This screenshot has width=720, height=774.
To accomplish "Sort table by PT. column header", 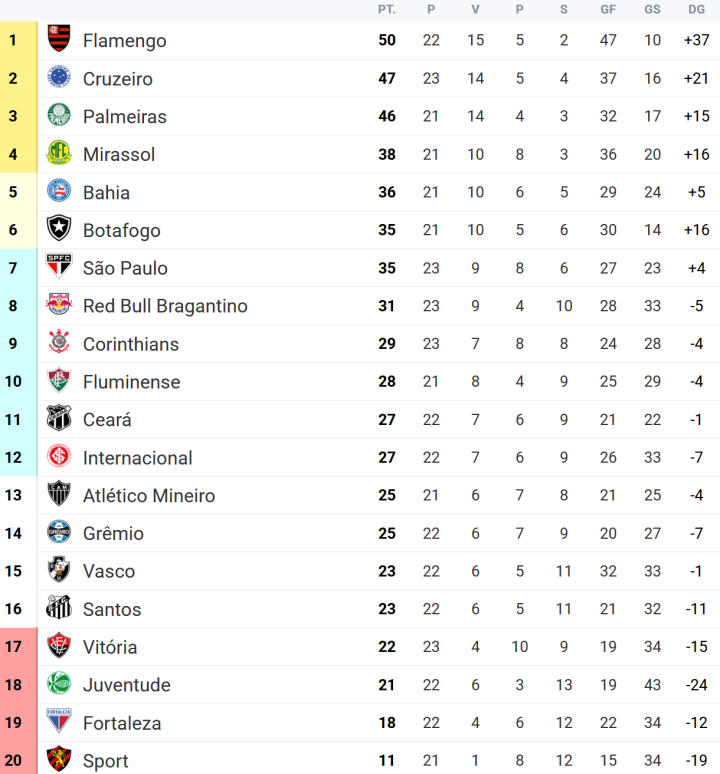I will 387,10.
